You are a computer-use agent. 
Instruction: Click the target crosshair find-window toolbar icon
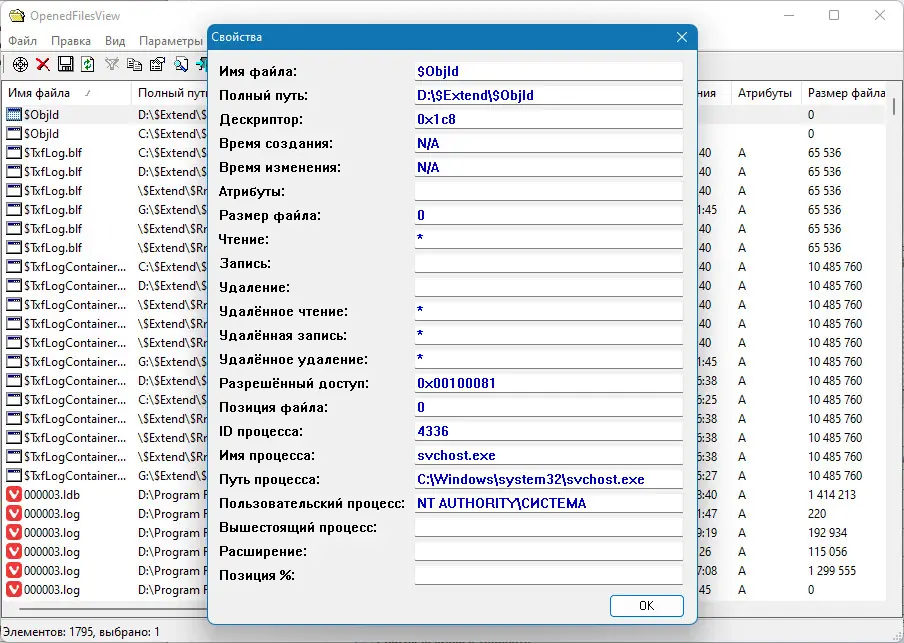pos(20,64)
